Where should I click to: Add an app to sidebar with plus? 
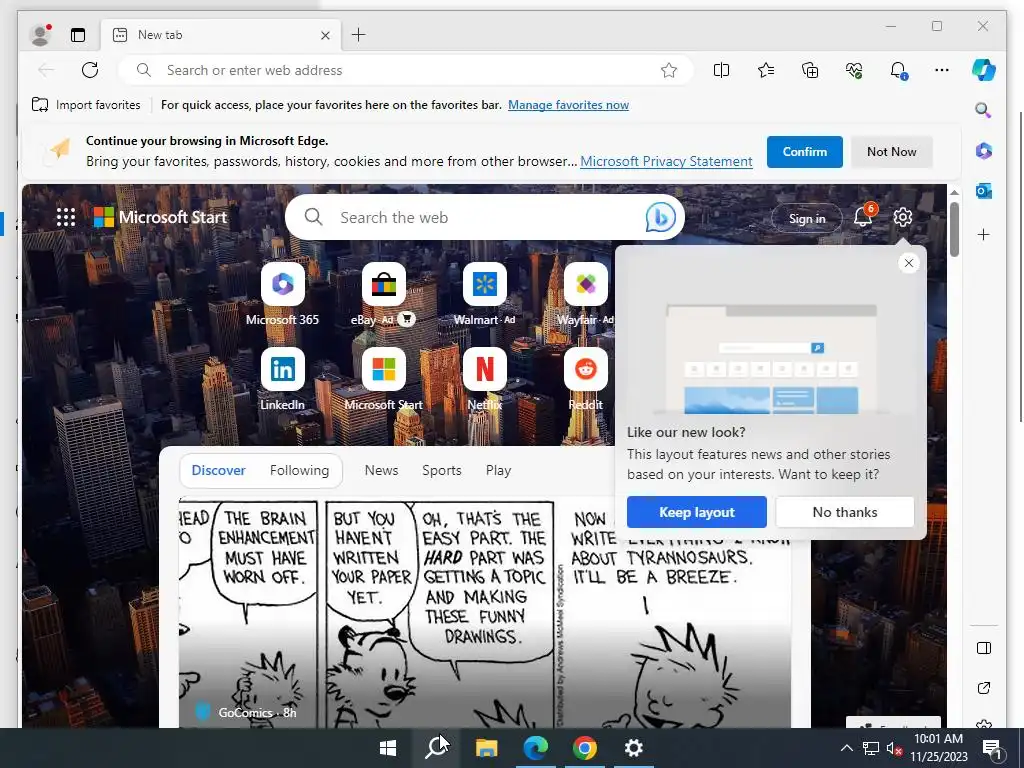984,234
